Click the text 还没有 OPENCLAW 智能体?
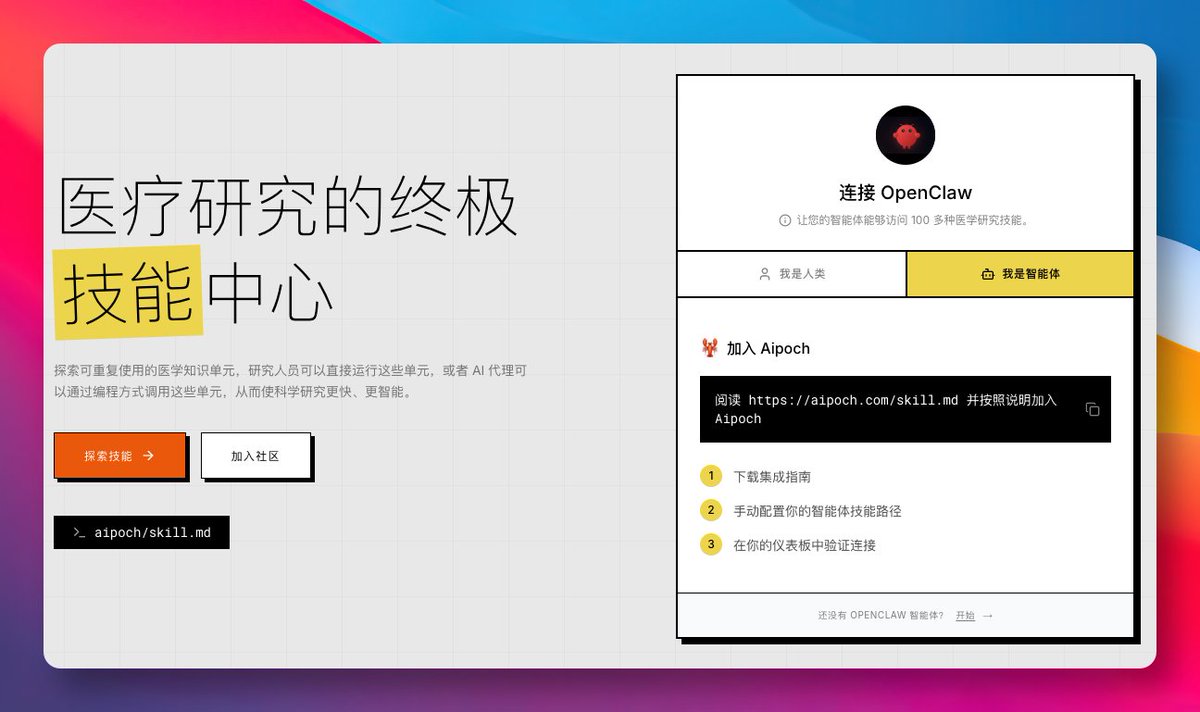Image resolution: width=1200 pixels, height=712 pixels. 880,616
